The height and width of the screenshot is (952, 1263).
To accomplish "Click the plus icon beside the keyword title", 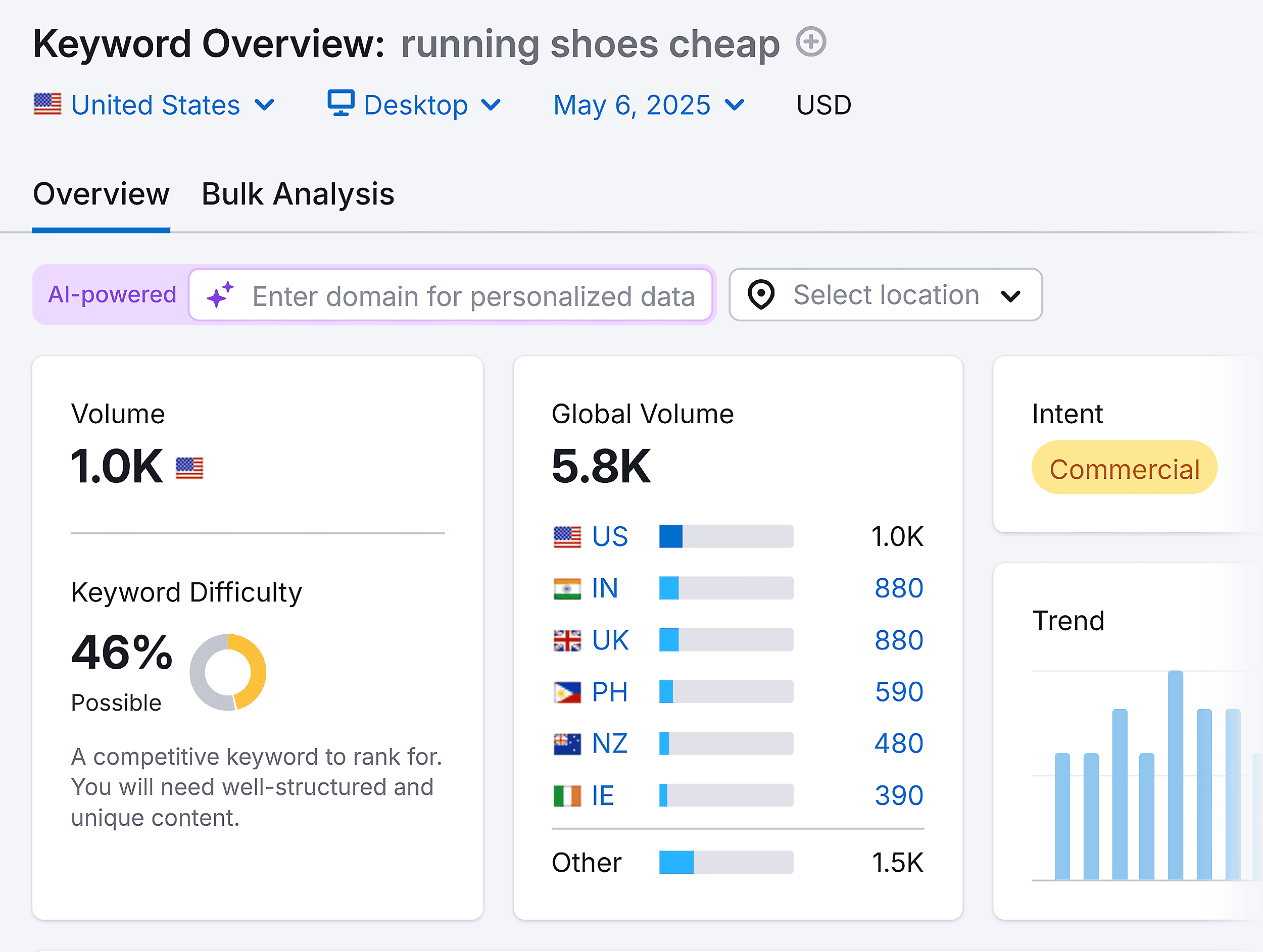I will [x=811, y=42].
